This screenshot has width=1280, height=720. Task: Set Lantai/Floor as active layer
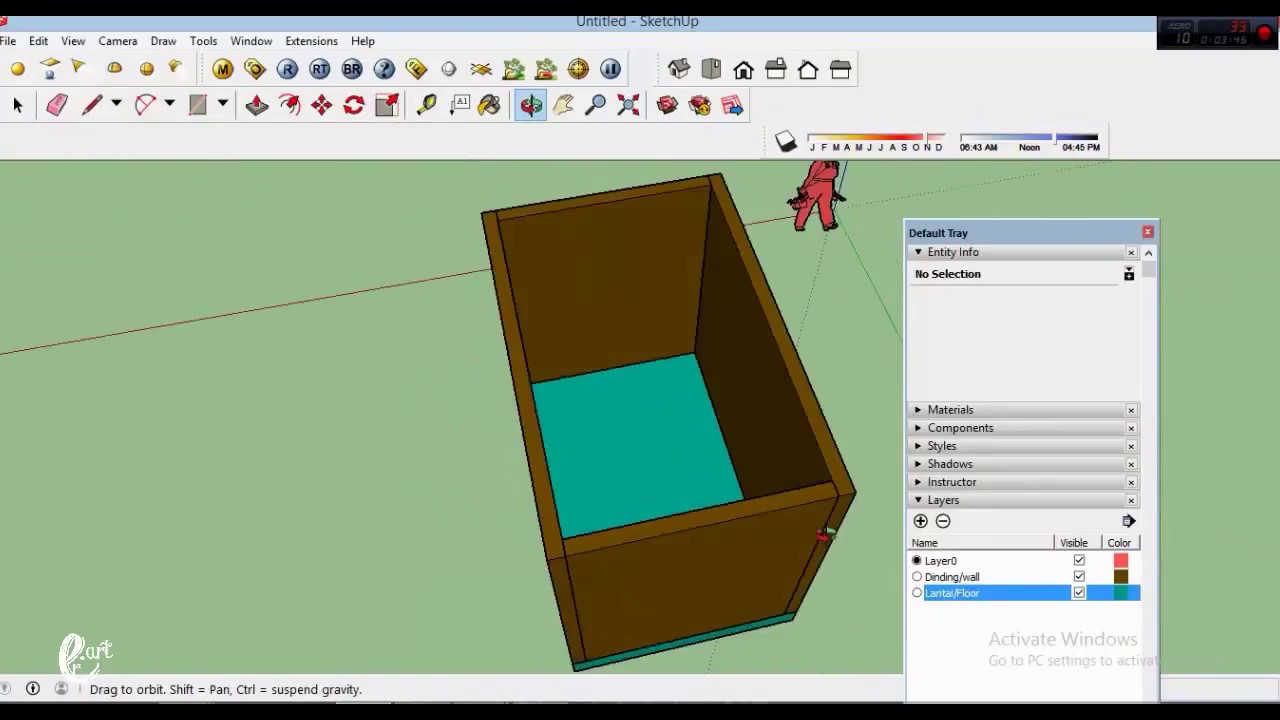click(x=917, y=593)
